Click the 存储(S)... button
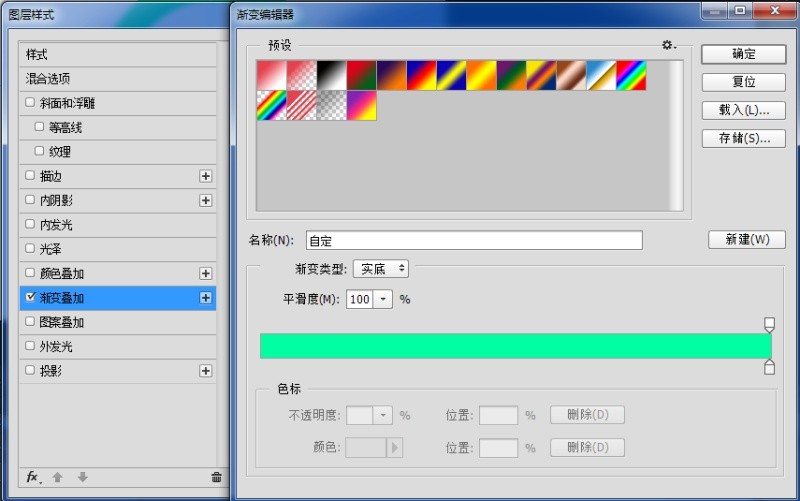The width and height of the screenshot is (800, 501). [x=743, y=138]
